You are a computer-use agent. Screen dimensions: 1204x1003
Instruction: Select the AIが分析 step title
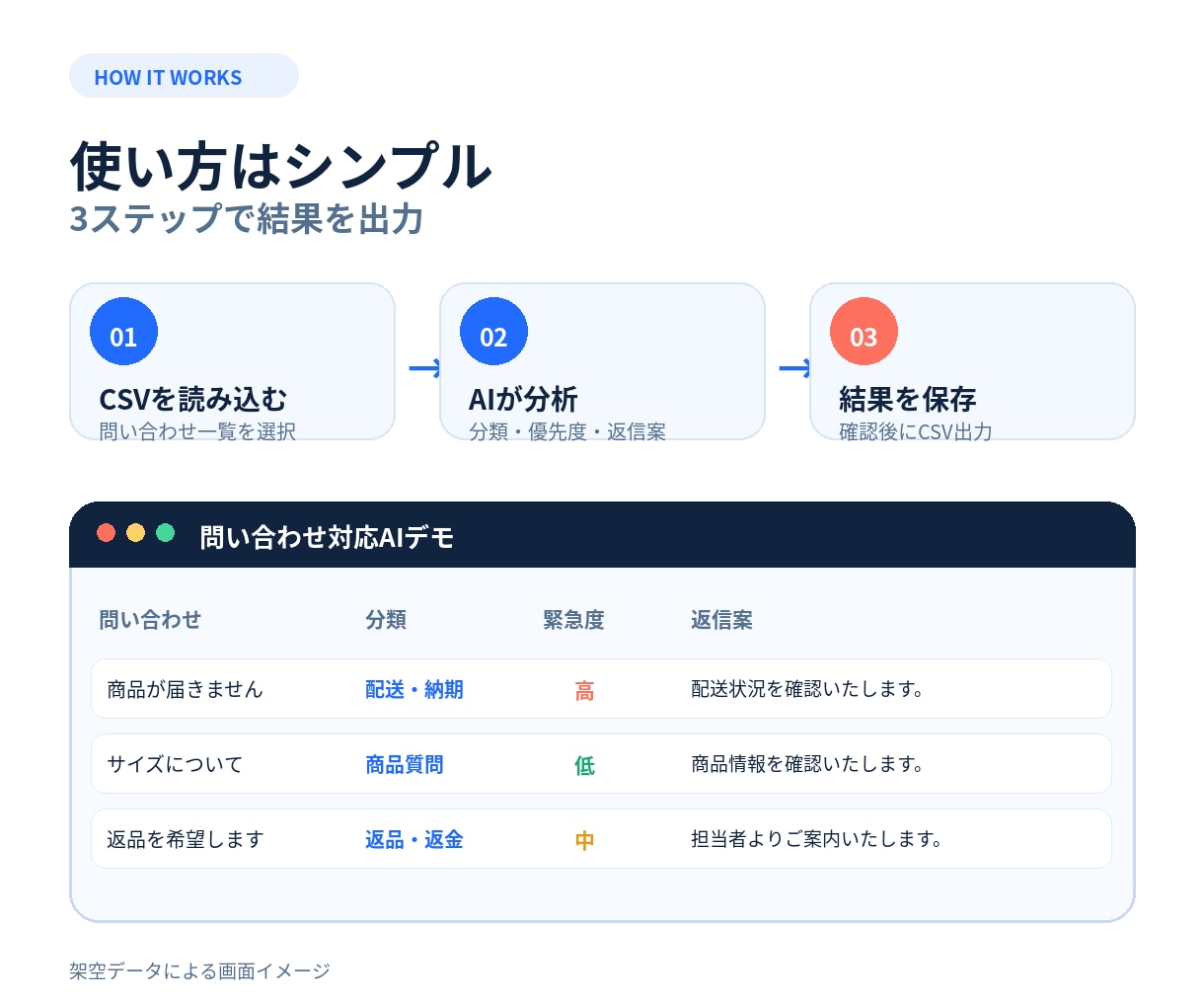[x=523, y=399]
